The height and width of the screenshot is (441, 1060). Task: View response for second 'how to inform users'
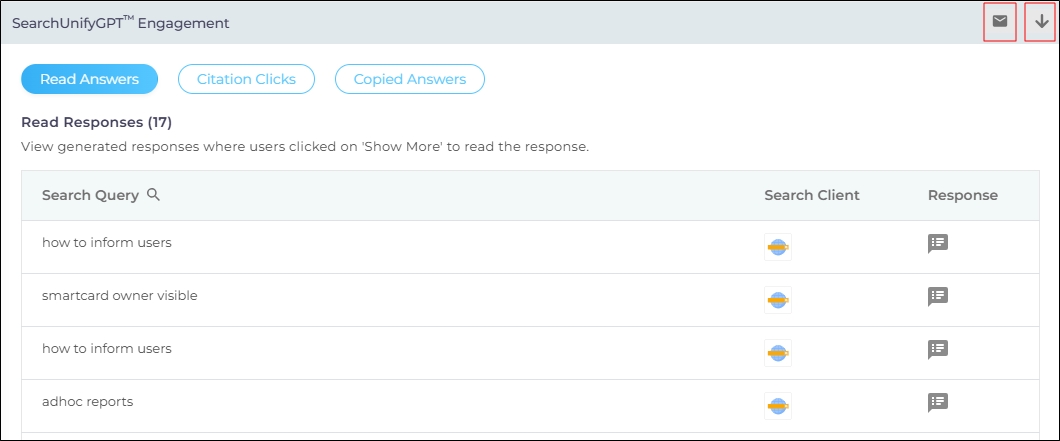pos(937,349)
